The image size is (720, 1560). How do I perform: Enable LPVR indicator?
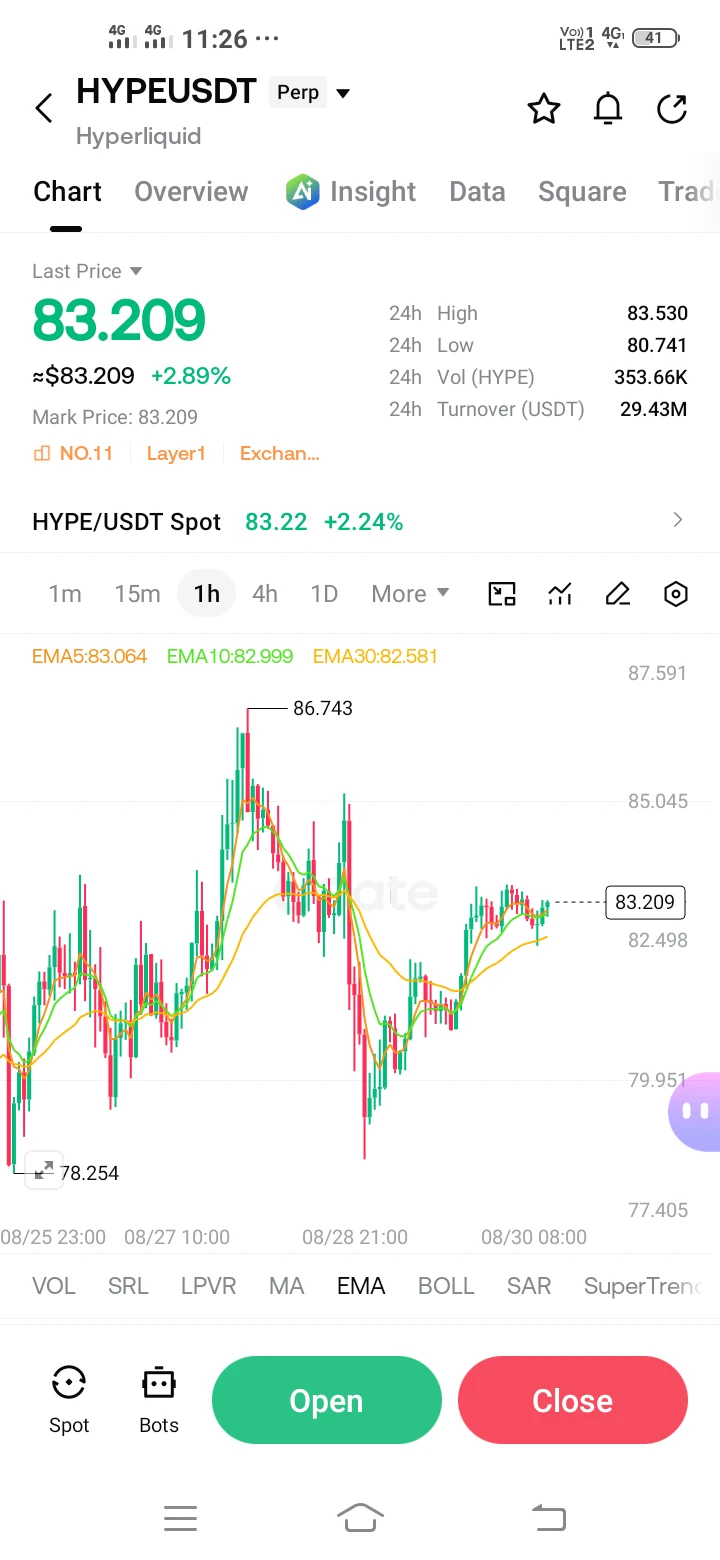tap(208, 1286)
